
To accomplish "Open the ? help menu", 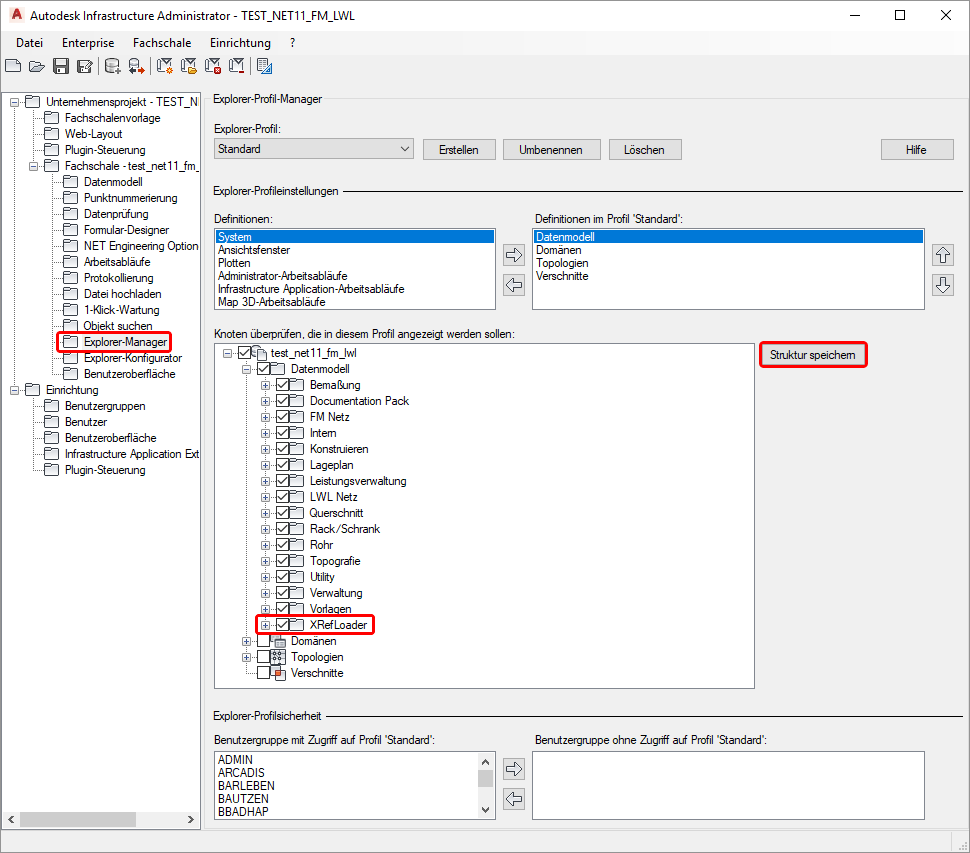I will [x=293, y=43].
